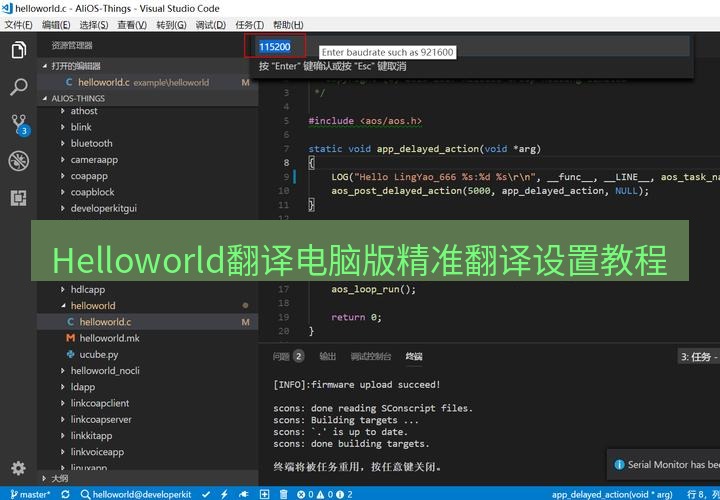Switch to the 调试控制台 panel tab
The image size is (720, 500).
[x=371, y=356]
